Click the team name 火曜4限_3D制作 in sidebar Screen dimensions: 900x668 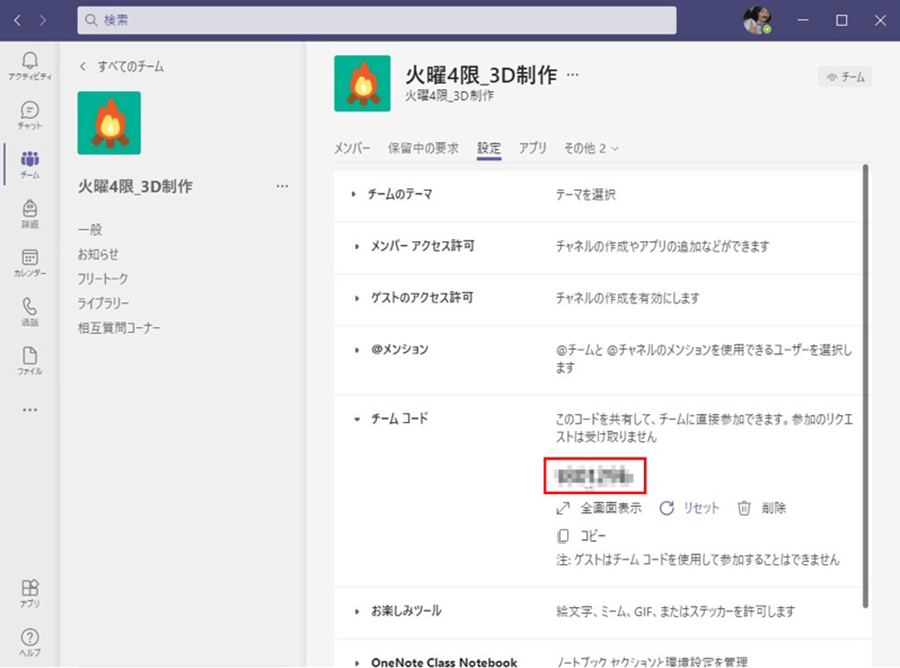coord(135,186)
